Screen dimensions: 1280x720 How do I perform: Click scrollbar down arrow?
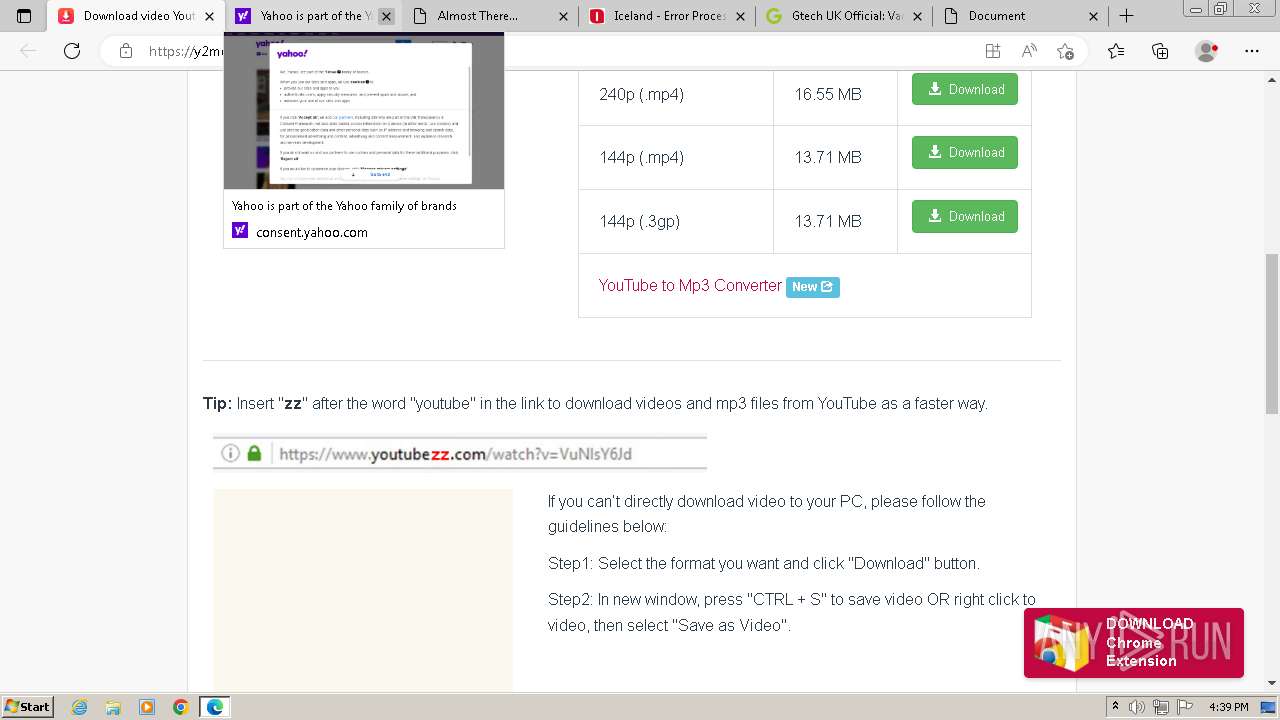tap(1271, 683)
